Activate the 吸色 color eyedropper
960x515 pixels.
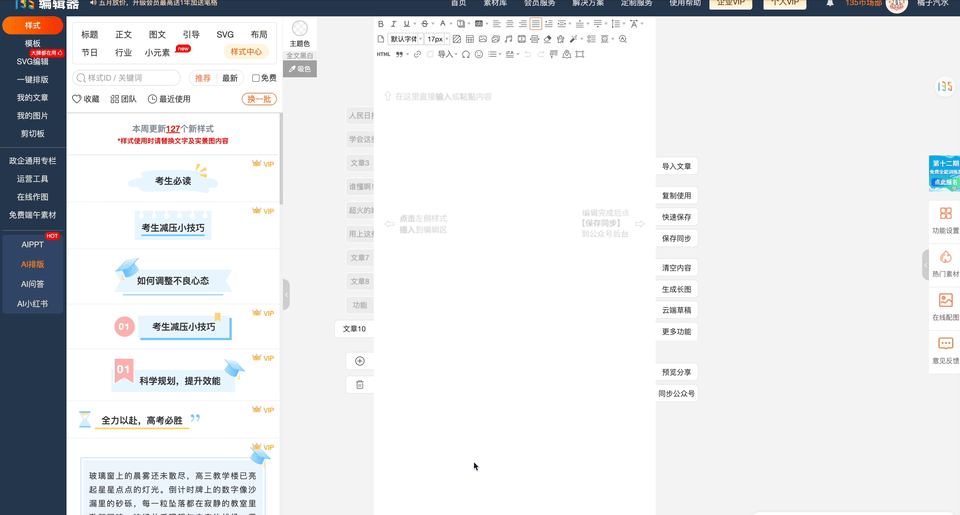pyautogui.click(x=300, y=69)
